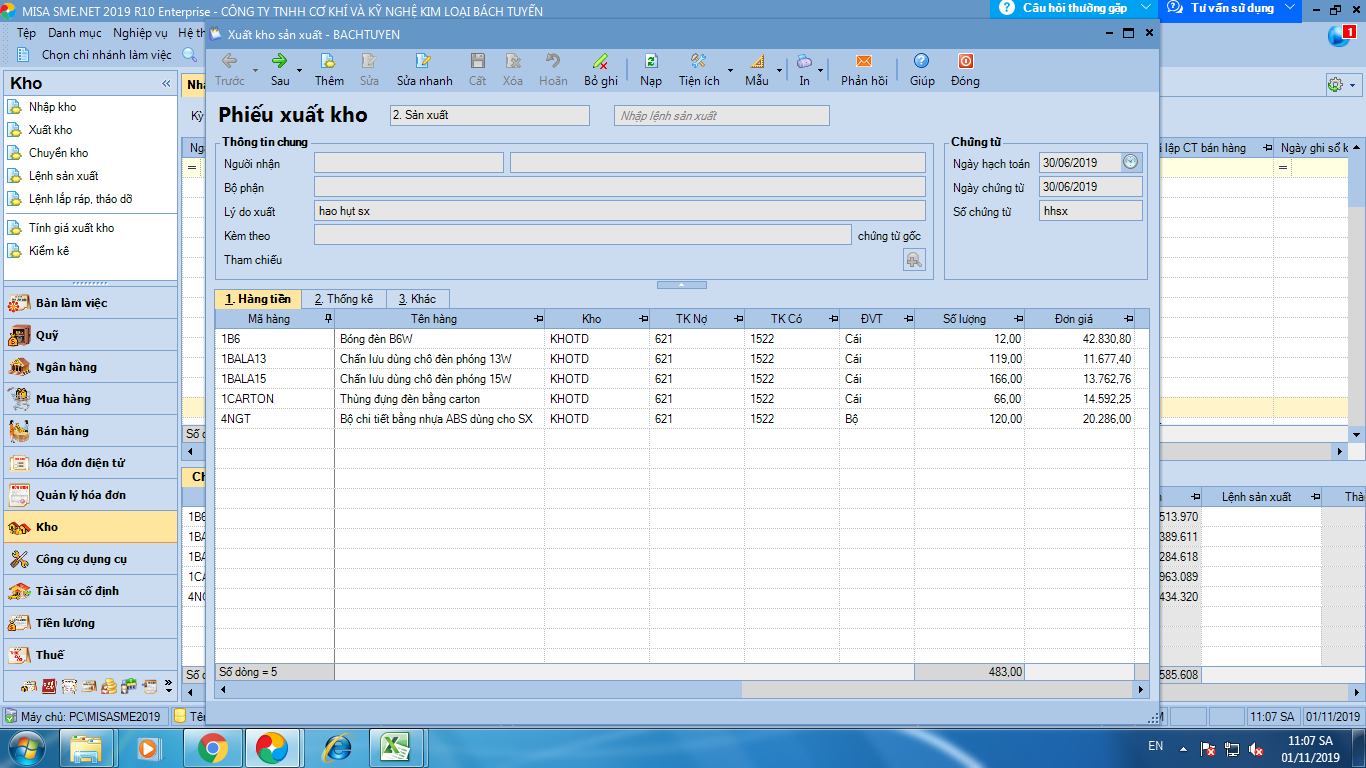Screen dimensions: 1366x768
Task: Click the Sửa nhanh quick-edit icon
Action: tap(424, 61)
